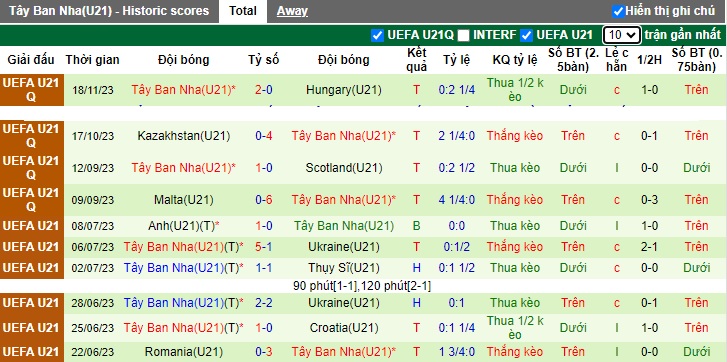Click UEFA U21 league cell for Croatia match

tap(32, 328)
